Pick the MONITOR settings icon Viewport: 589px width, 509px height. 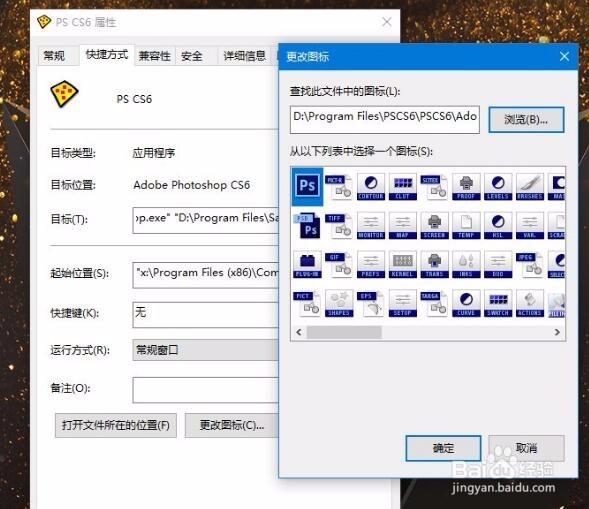click(371, 225)
